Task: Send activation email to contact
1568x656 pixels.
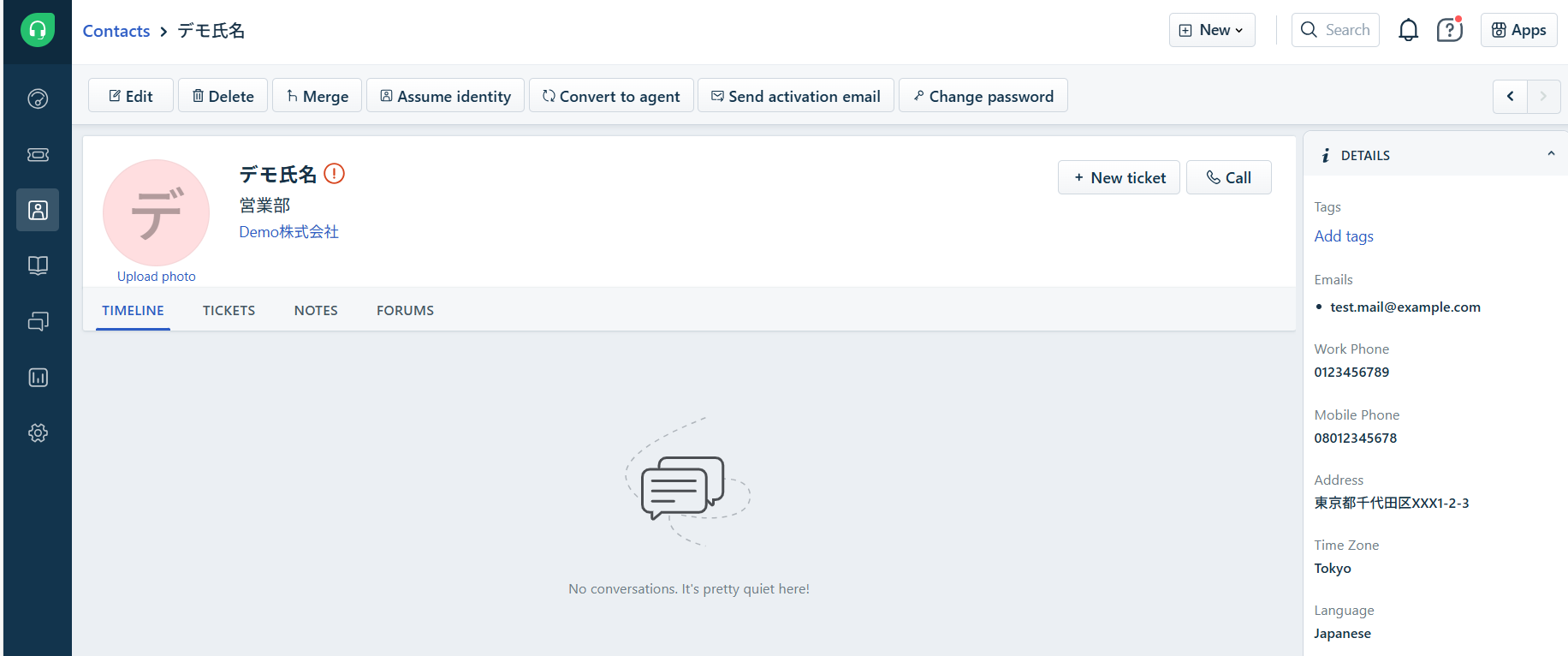Action: point(796,96)
